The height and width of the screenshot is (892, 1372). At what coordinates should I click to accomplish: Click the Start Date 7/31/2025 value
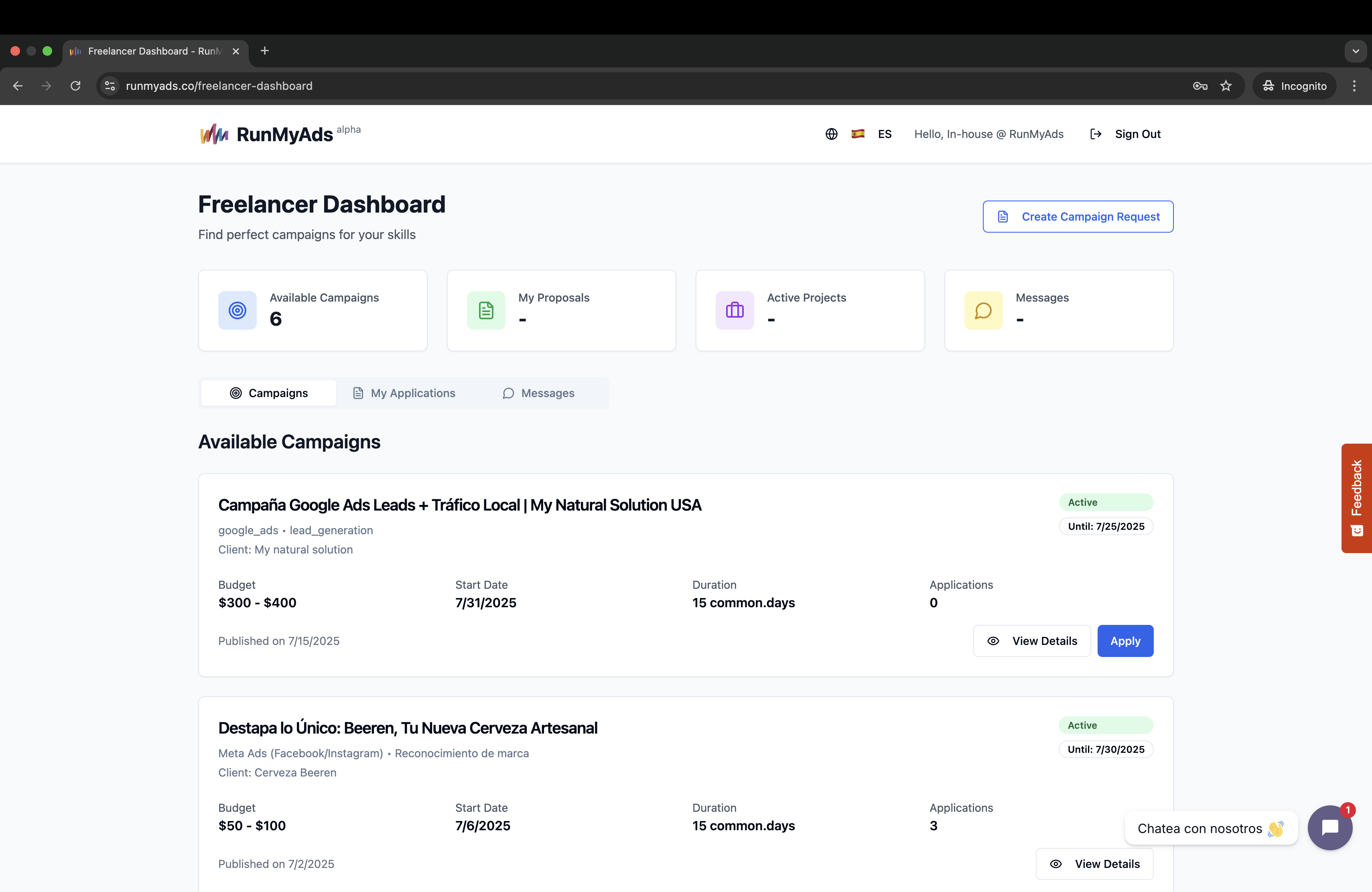click(485, 603)
